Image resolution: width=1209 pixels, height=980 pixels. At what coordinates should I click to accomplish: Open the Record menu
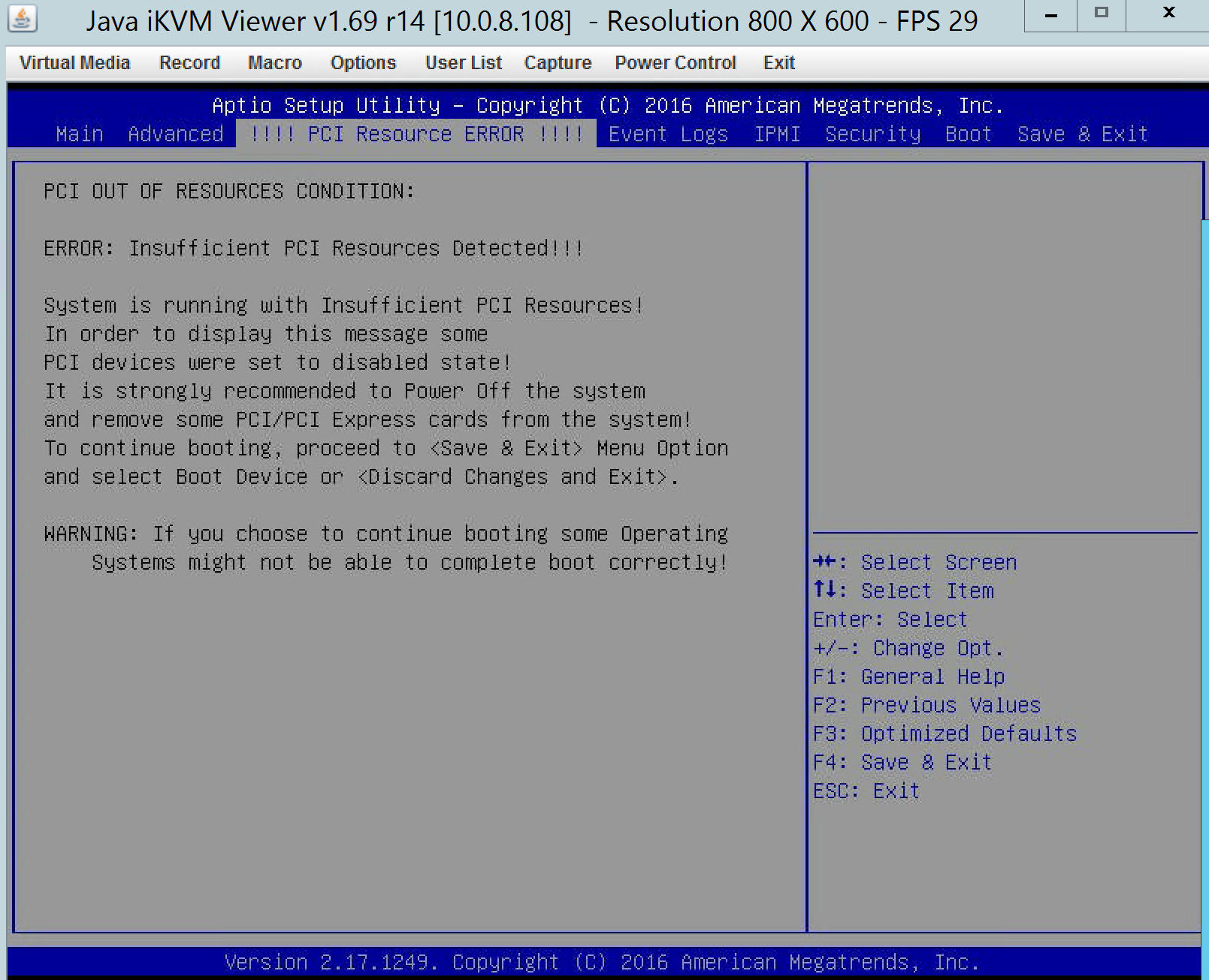[189, 62]
